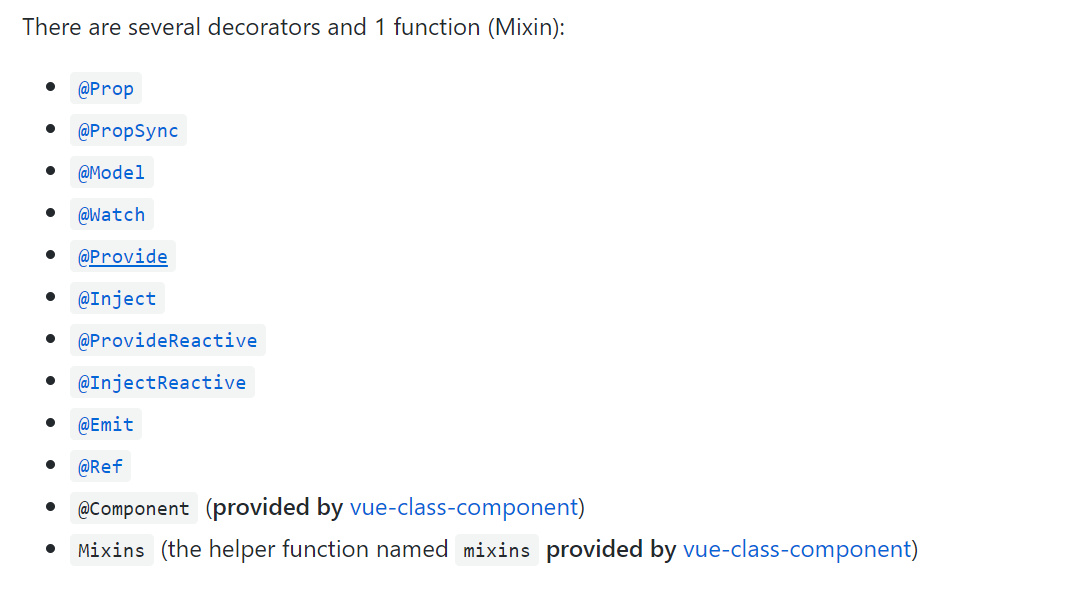Click the @Ref decorator link
This screenshot has width=1085, height=603.
[100, 467]
